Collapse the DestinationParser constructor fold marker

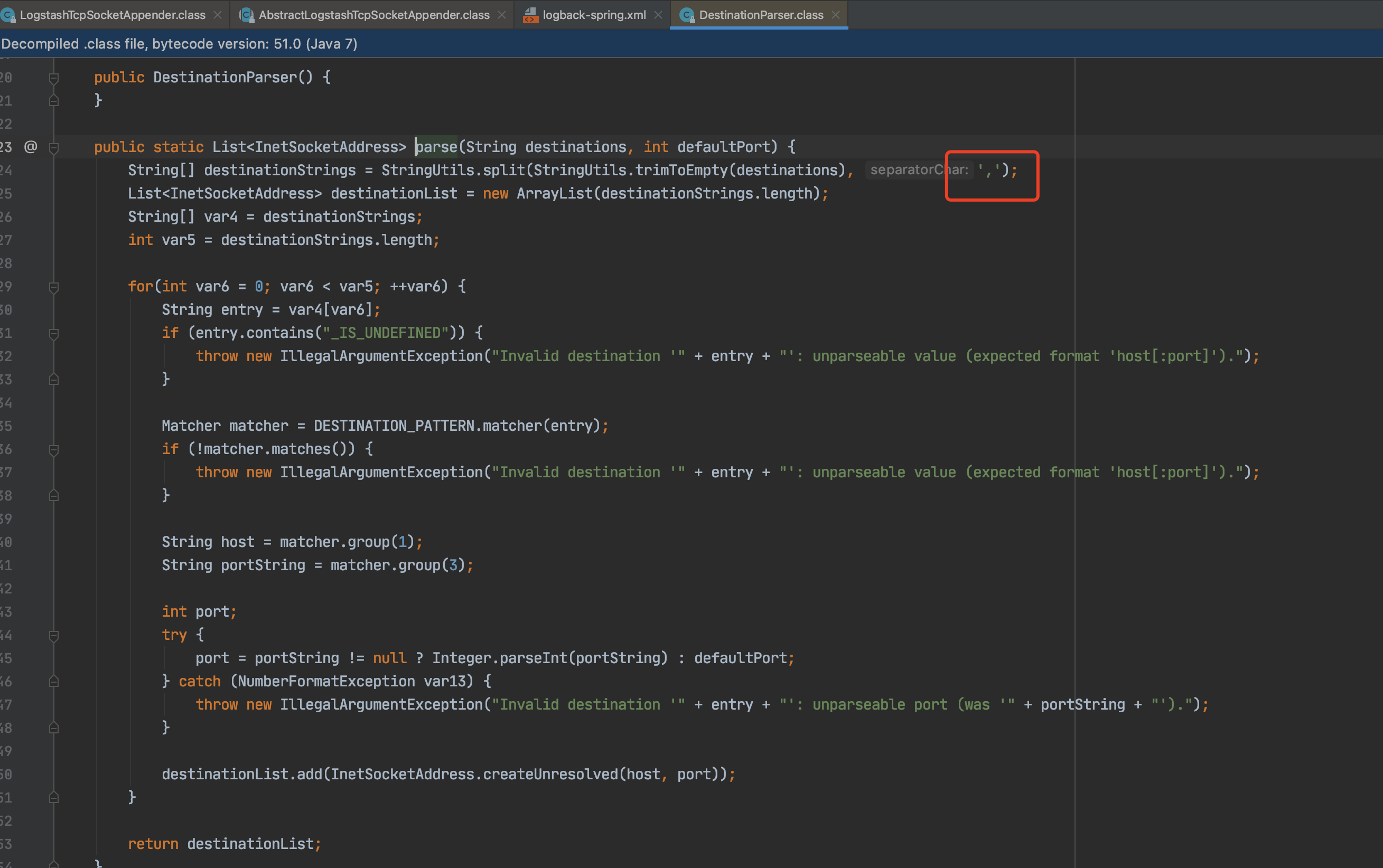point(54,78)
